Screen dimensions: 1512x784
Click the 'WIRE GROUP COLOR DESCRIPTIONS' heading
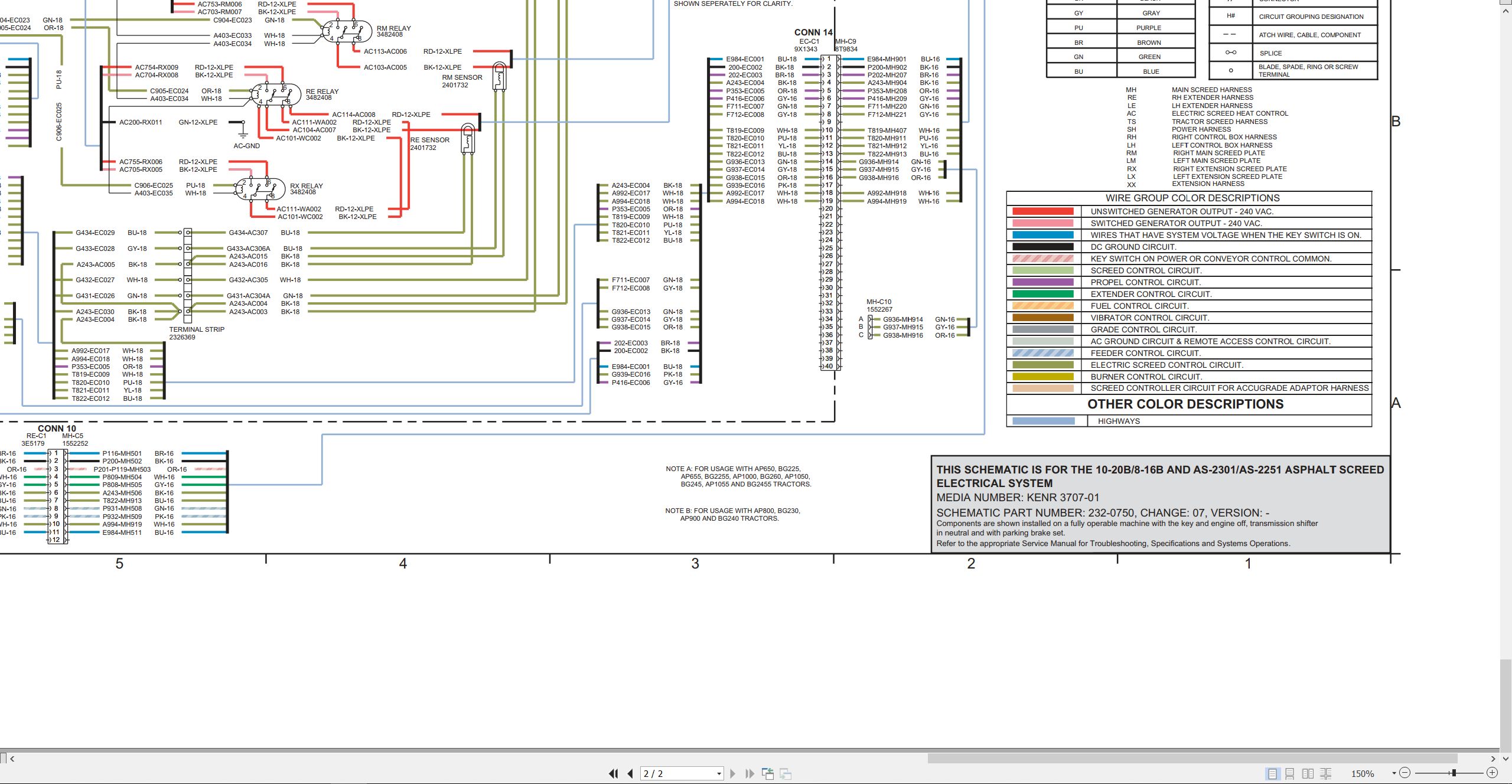[1192, 198]
